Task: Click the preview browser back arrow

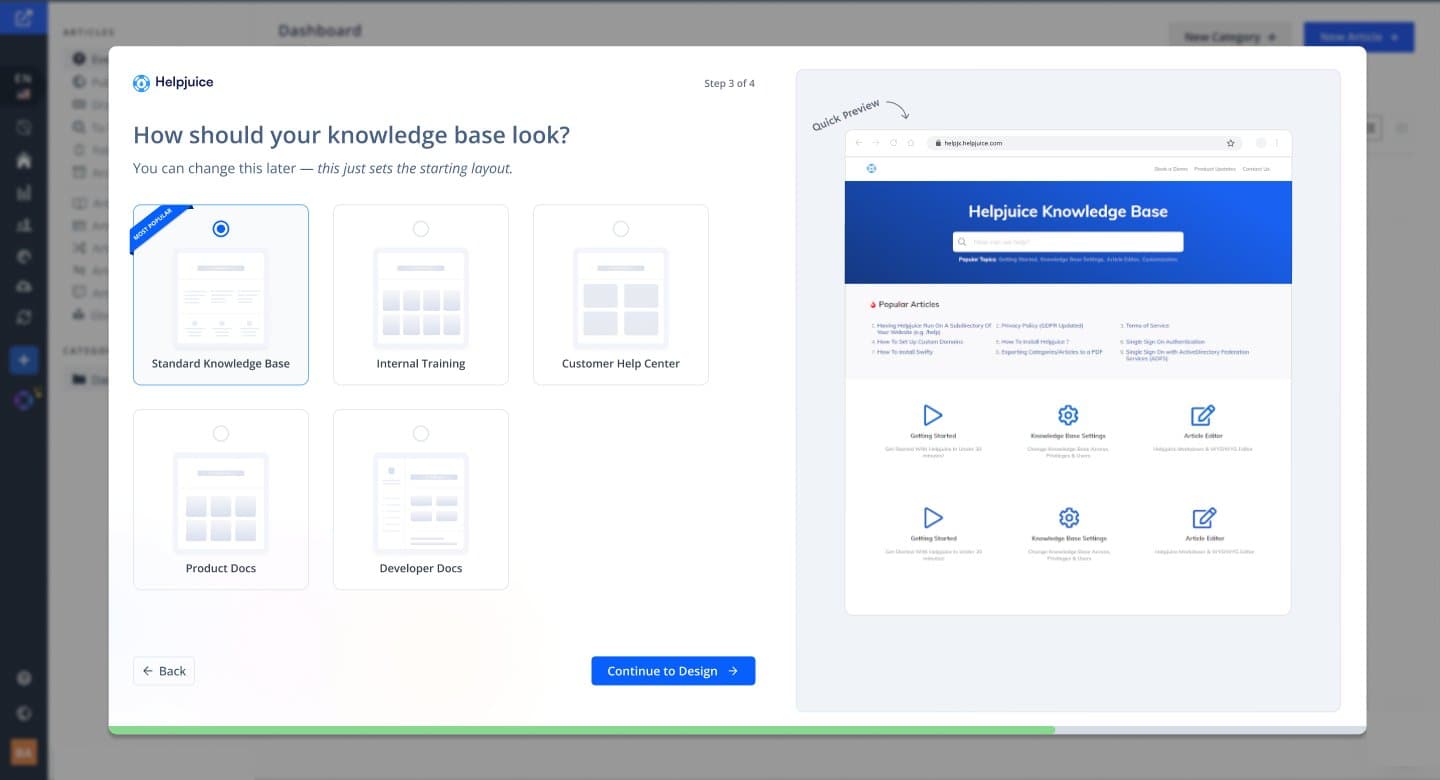Action: 858,143
